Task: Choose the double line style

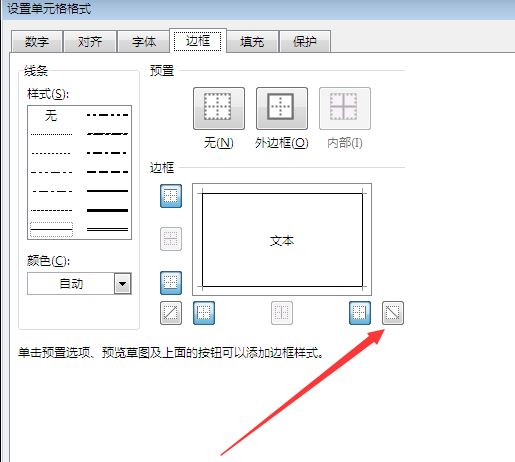Action: click(x=107, y=229)
